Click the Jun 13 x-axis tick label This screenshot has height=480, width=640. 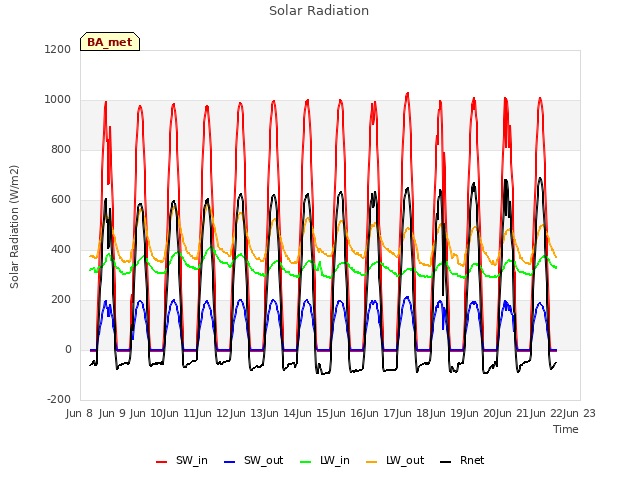pos(245,413)
